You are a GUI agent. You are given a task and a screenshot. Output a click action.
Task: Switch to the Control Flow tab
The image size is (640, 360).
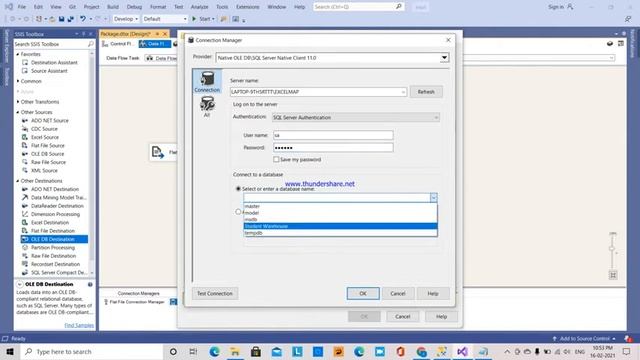click(x=119, y=44)
